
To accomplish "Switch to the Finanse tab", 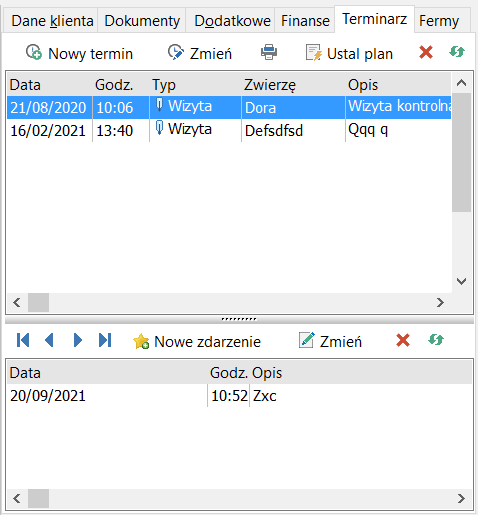I will [x=305, y=21].
